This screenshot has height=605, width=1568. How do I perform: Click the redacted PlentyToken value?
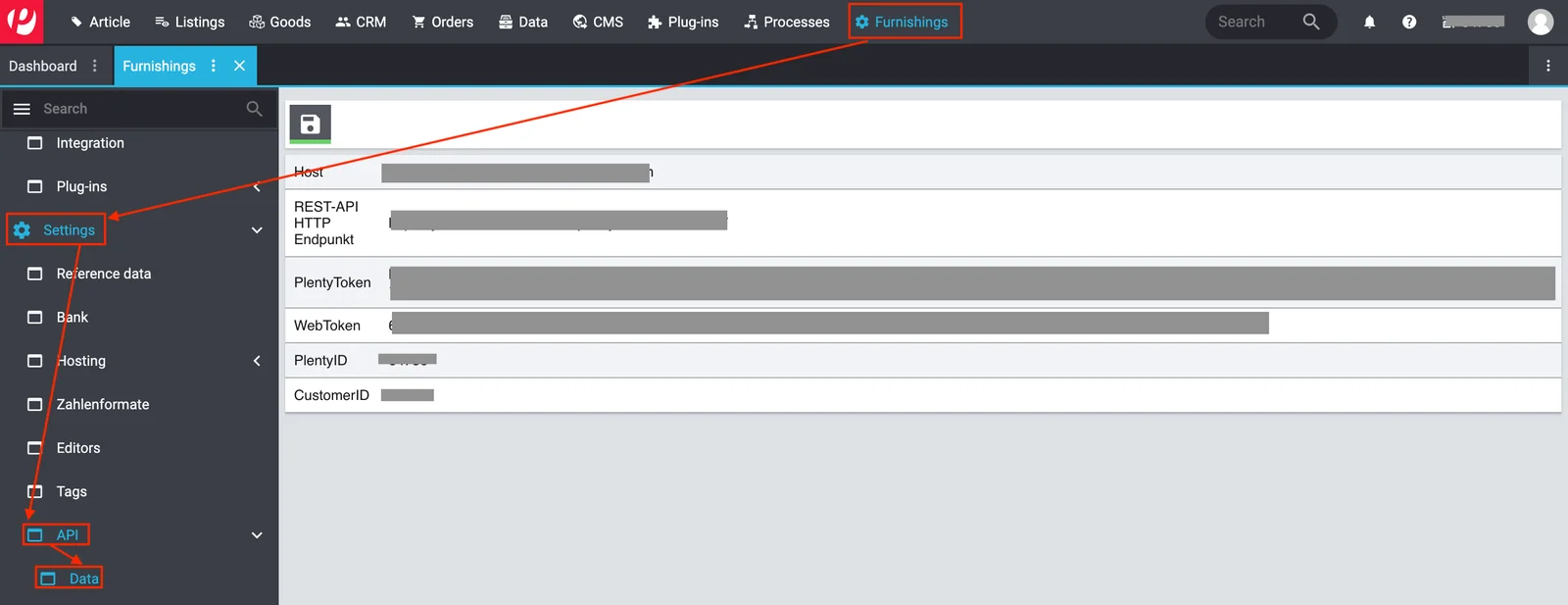tap(972, 282)
